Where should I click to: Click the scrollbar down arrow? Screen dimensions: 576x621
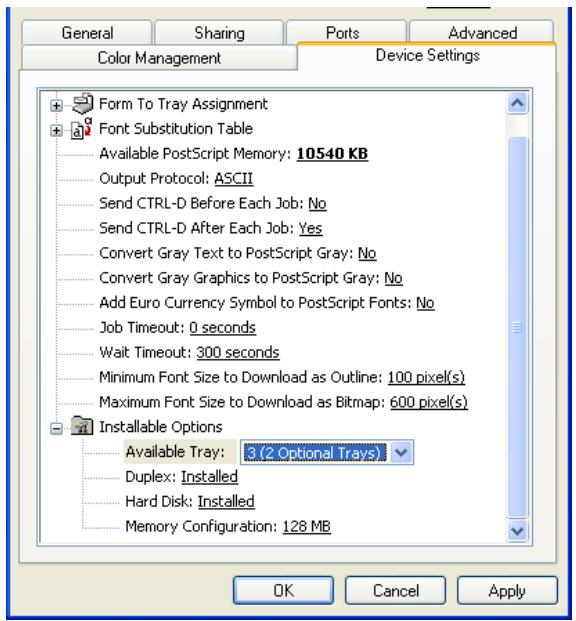coord(517,530)
